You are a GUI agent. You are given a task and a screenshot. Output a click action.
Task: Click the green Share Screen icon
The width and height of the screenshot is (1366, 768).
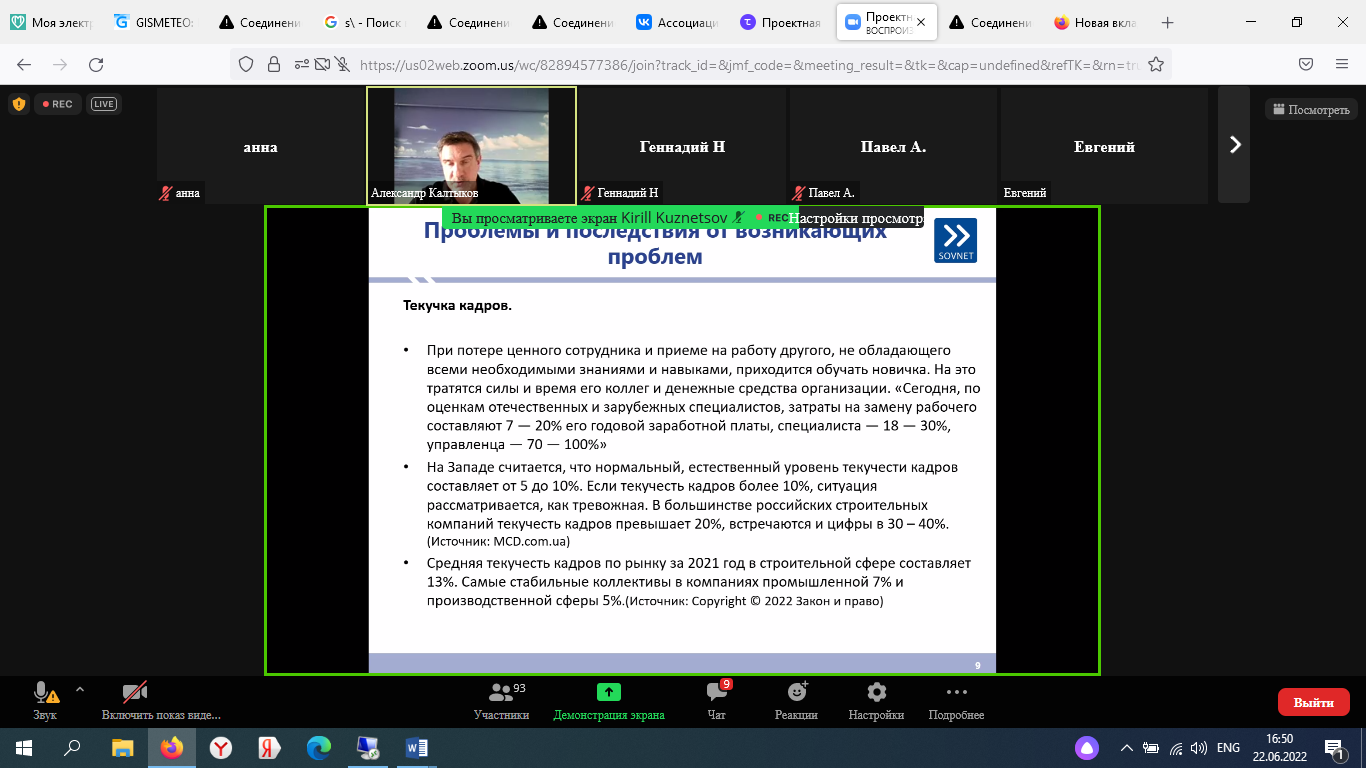[608, 693]
